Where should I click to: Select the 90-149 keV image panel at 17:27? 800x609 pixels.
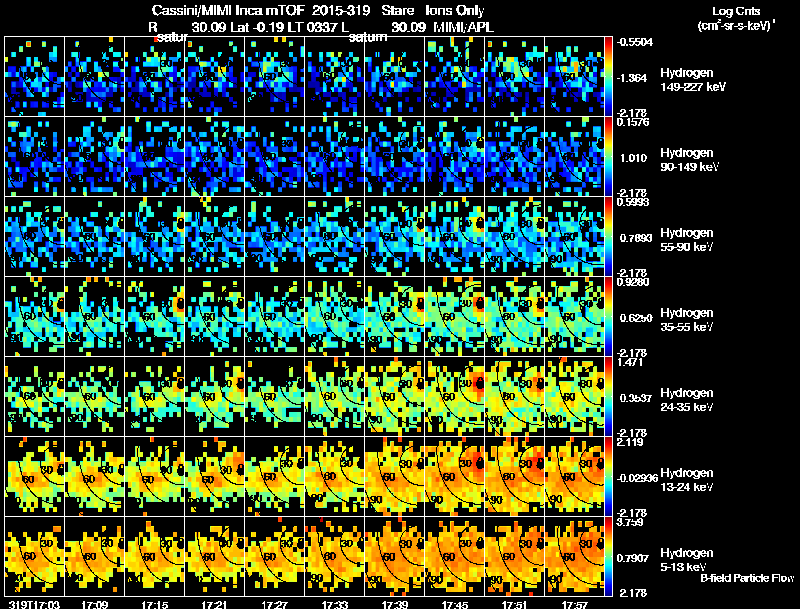pyautogui.click(x=274, y=157)
